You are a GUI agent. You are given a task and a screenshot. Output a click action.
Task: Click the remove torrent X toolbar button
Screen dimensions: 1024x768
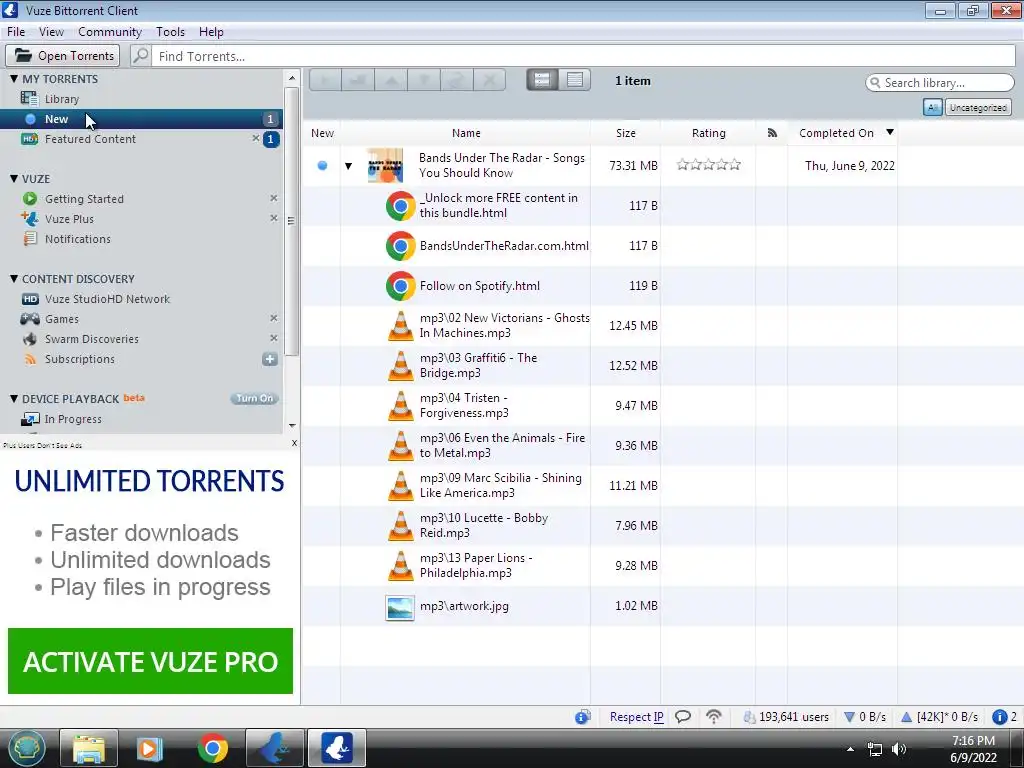pos(489,80)
